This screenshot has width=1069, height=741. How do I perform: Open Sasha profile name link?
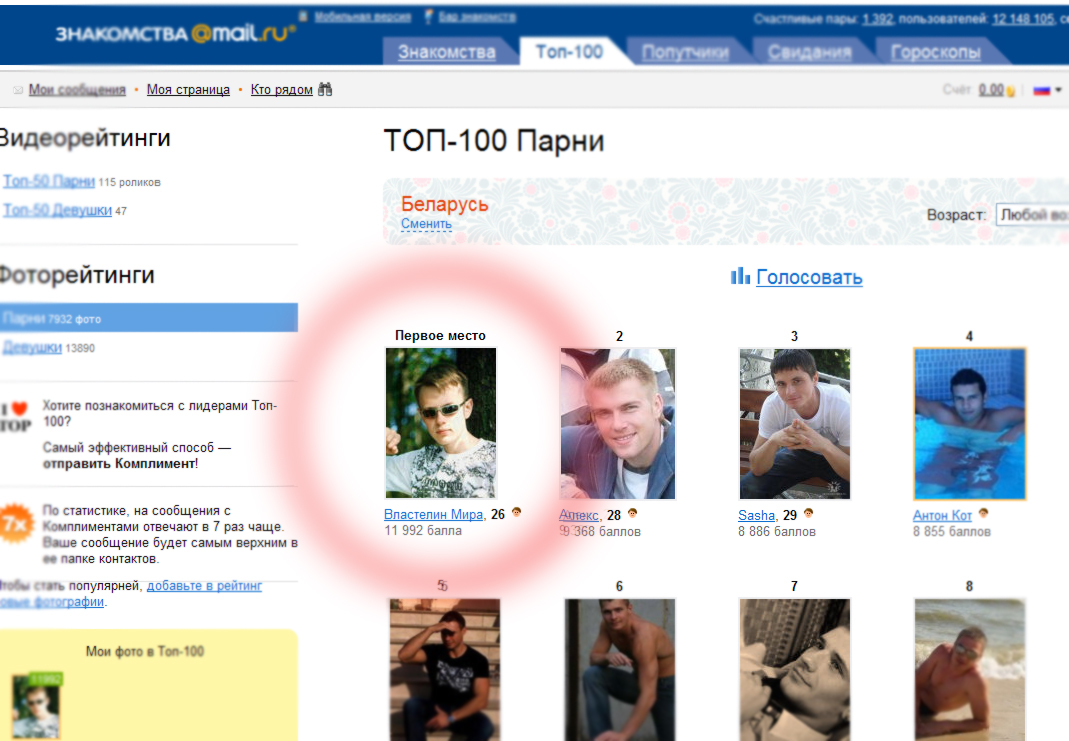coord(756,515)
